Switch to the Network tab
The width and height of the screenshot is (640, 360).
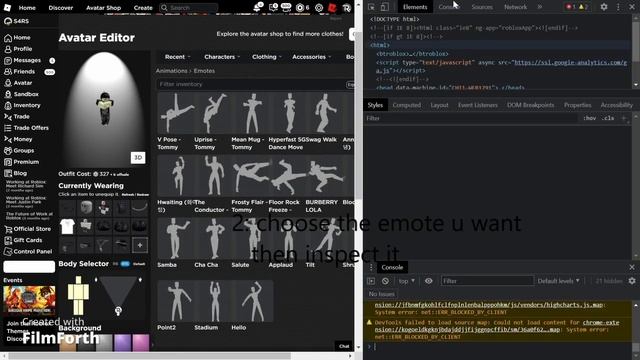516,7
